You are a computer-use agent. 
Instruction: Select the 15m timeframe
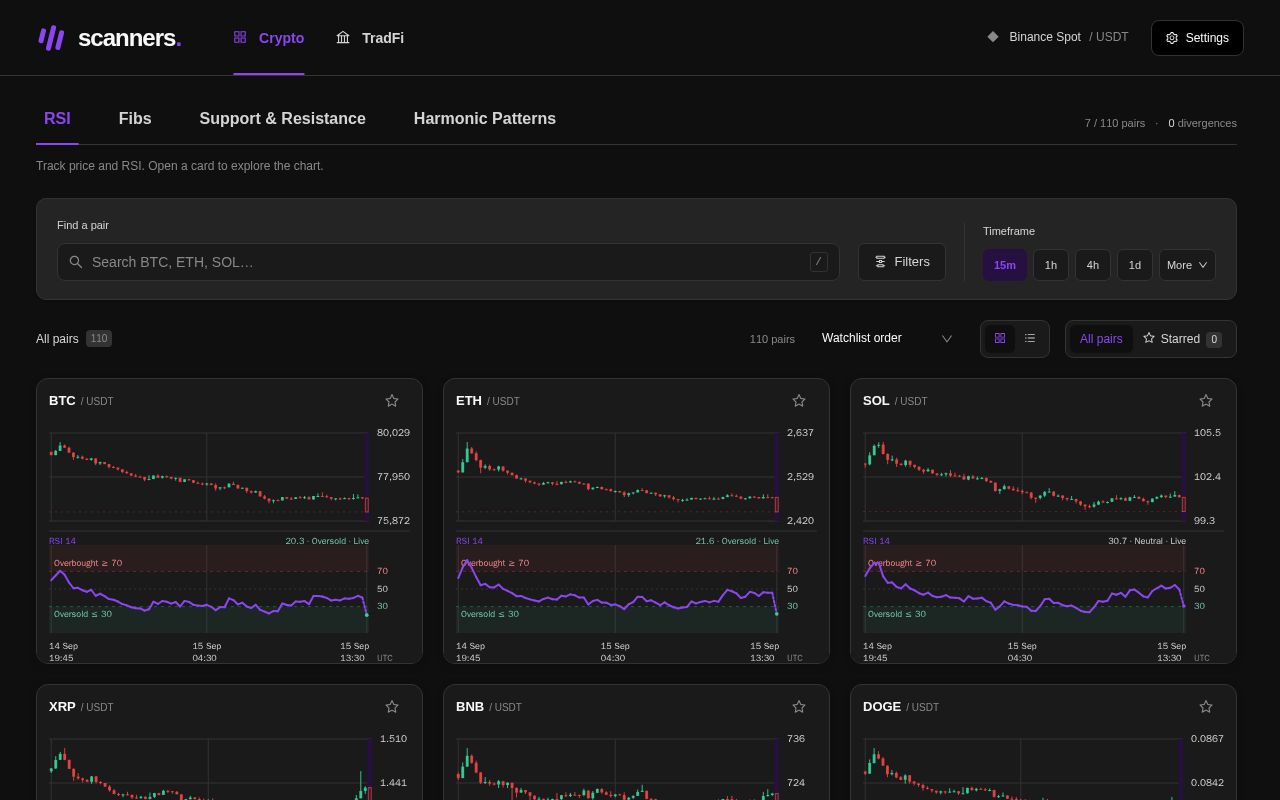pos(1005,265)
